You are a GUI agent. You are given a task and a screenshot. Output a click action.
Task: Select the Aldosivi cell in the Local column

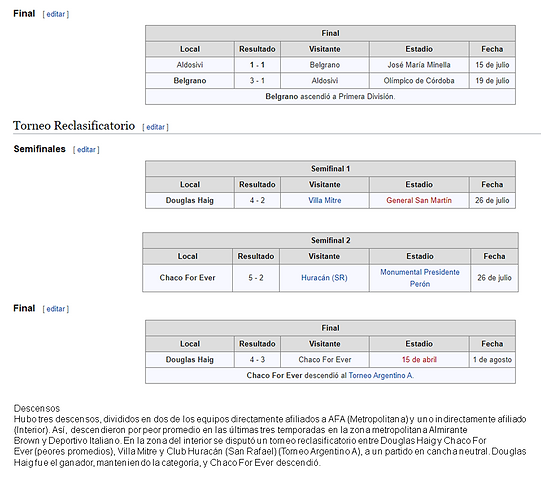click(x=190, y=65)
